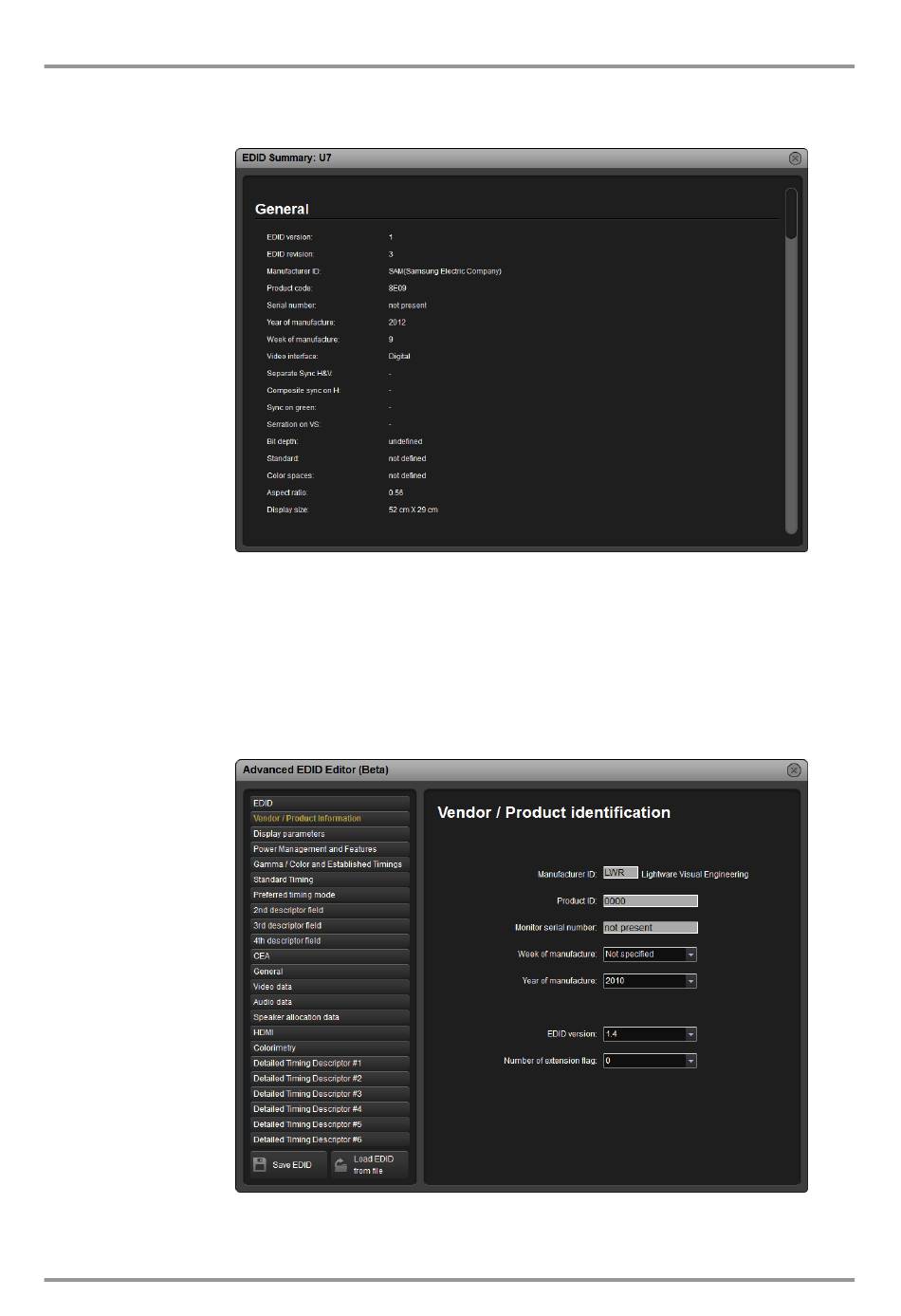
Task: Select Detailed Timing Descriptor #6
Action: (x=330, y=1140)
